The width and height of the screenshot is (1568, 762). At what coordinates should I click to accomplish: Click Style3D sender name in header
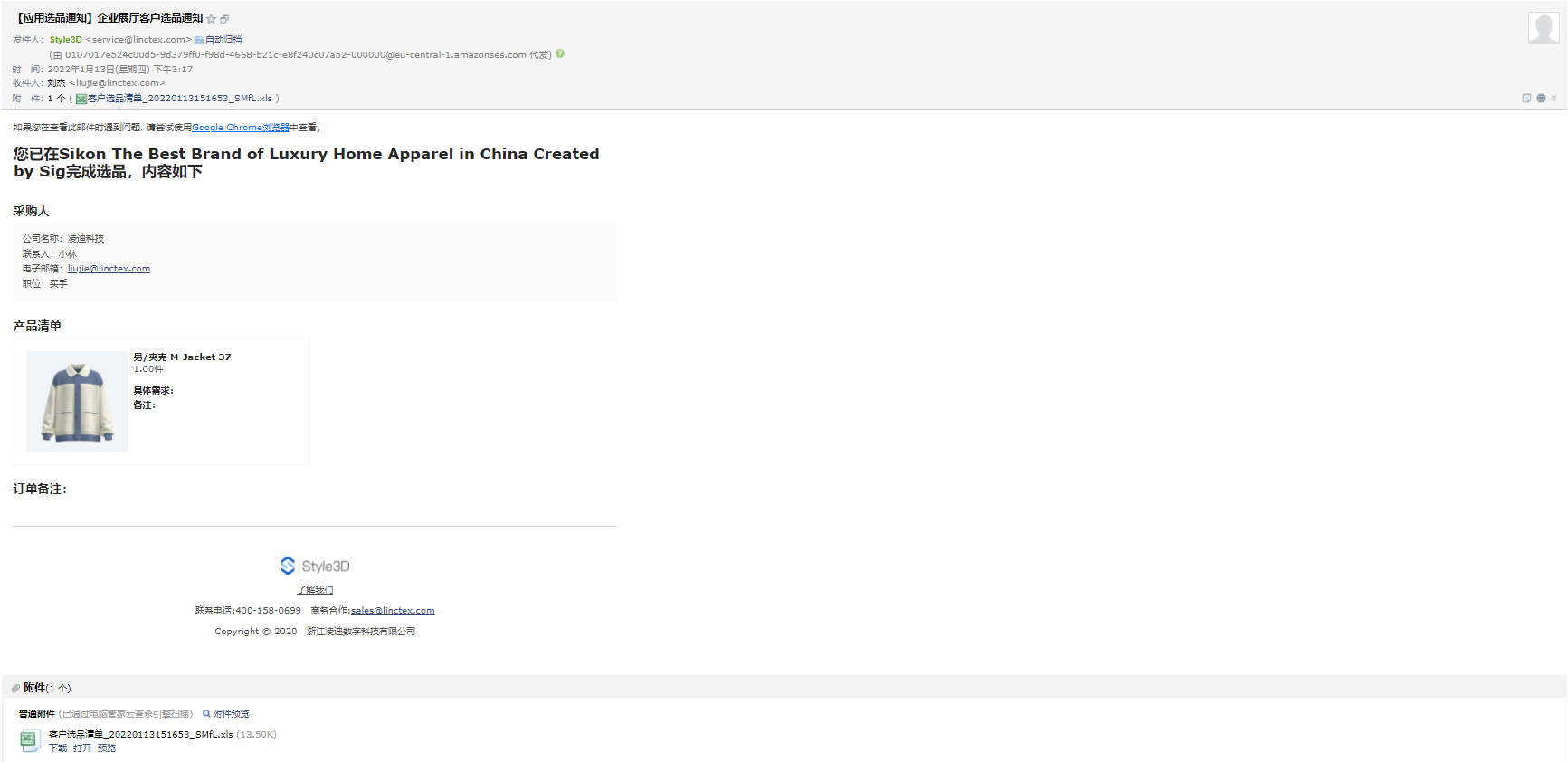65,40
